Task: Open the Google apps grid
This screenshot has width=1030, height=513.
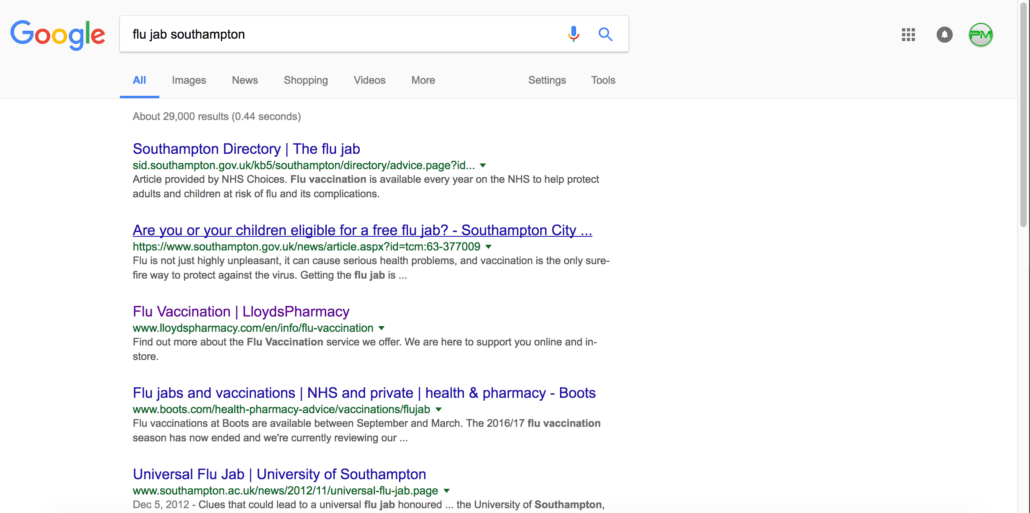Action: tap(908, 35)
